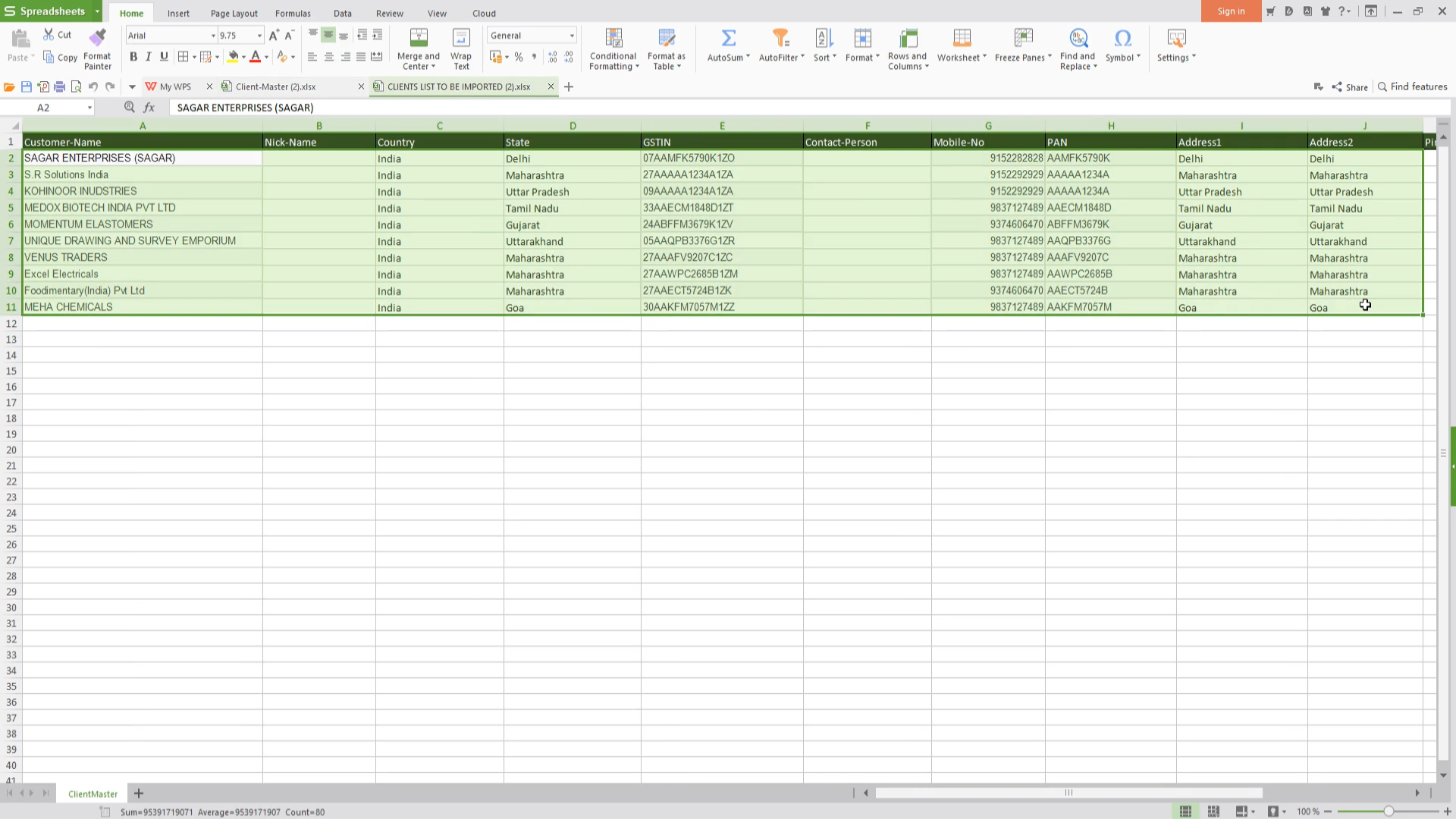This screenshot has width=1456, height=819.
Task: Expand the Name Box dropdown arrow
Action: [89, 108]
